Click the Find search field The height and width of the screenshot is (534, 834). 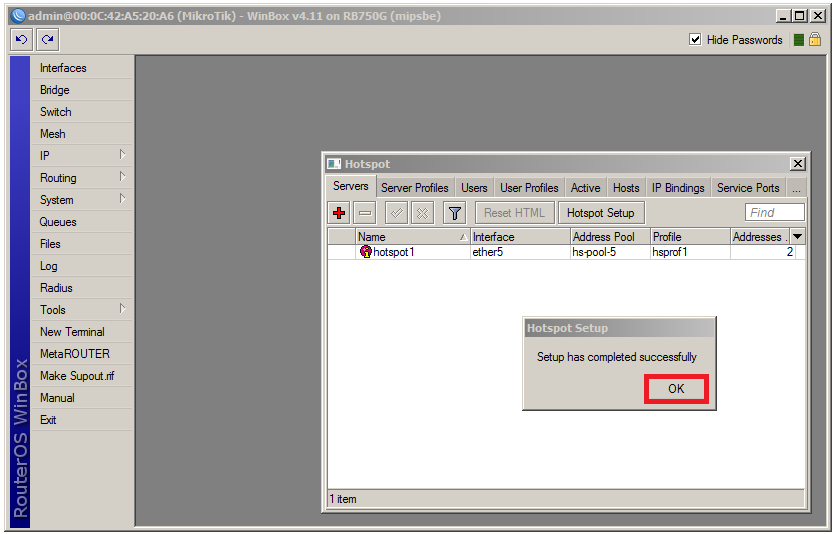point(775,212)
